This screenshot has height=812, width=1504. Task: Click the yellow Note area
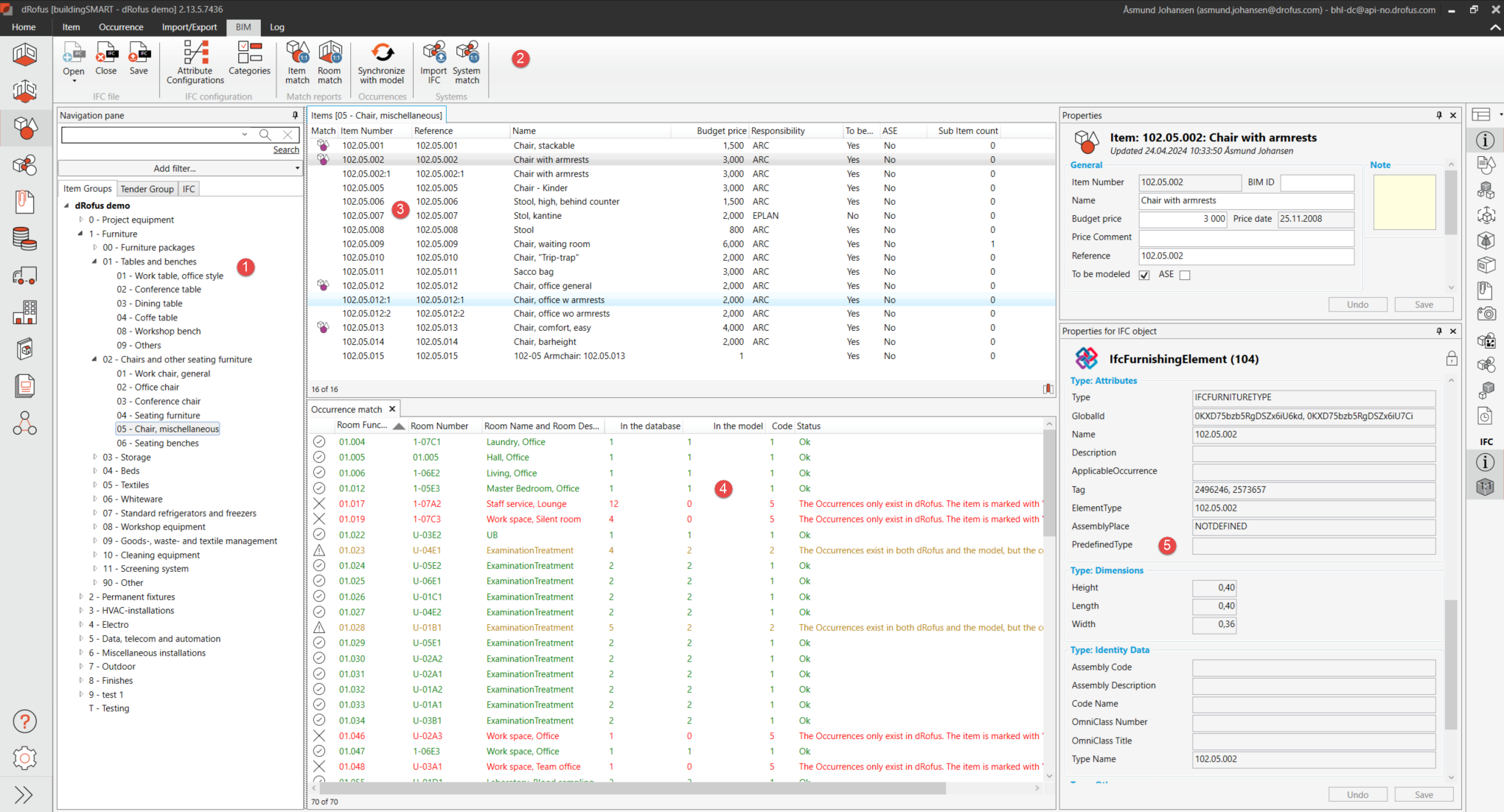(1404, 203)
